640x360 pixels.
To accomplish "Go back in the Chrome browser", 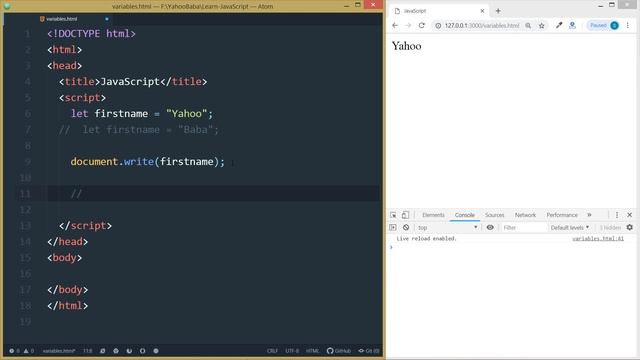I will [395, 25].
